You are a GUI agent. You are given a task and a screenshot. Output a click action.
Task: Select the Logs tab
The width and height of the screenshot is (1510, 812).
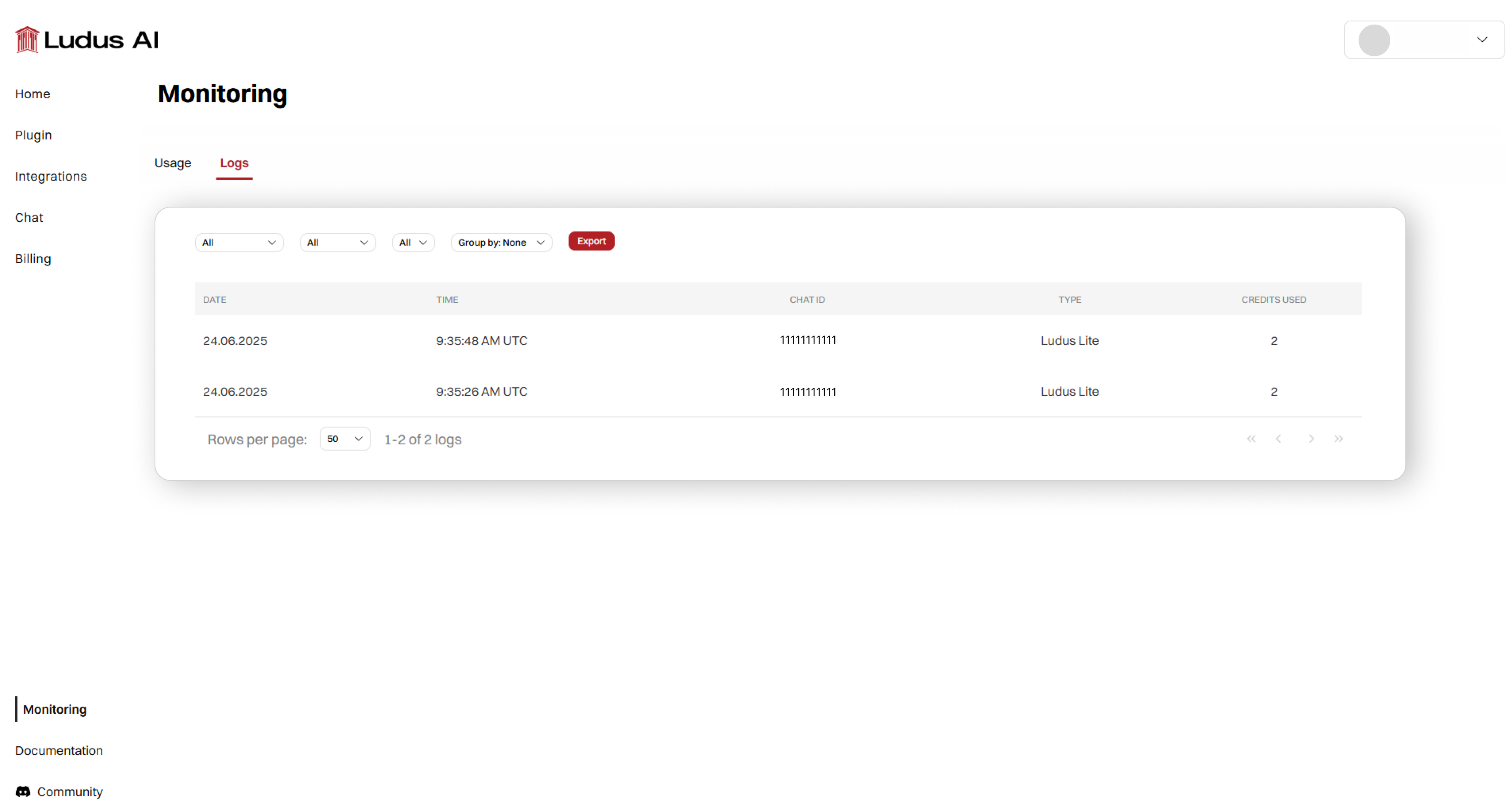(x=235, y=163)
